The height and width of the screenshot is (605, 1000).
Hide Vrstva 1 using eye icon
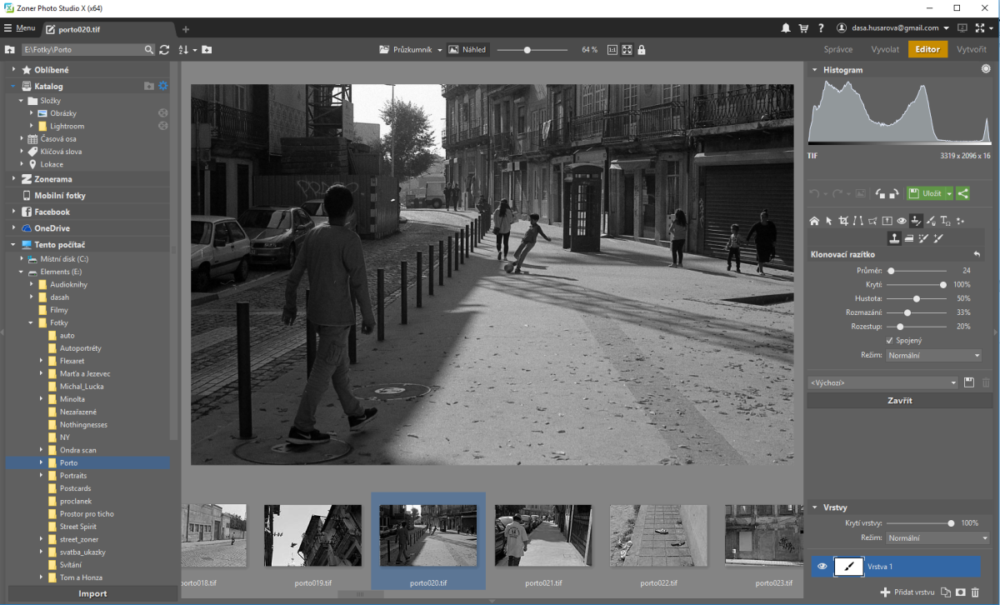point(822,566)
